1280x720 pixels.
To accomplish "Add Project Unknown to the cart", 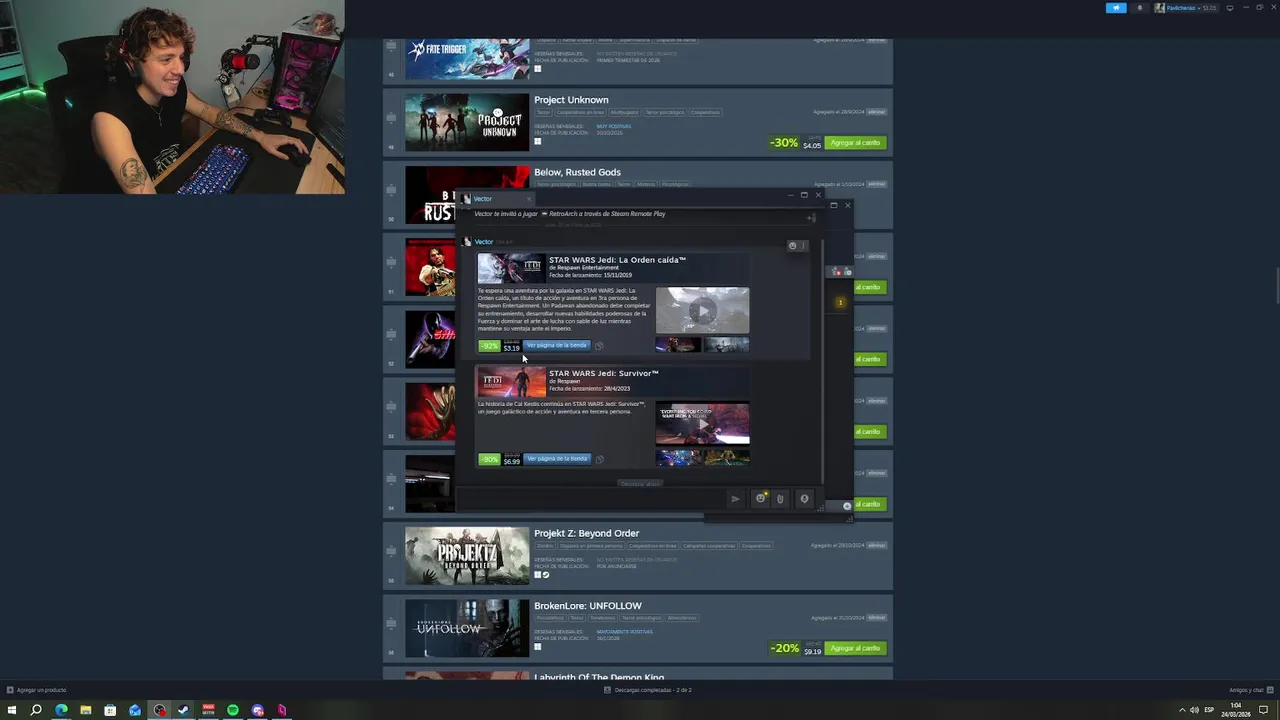I will [855, 143].
